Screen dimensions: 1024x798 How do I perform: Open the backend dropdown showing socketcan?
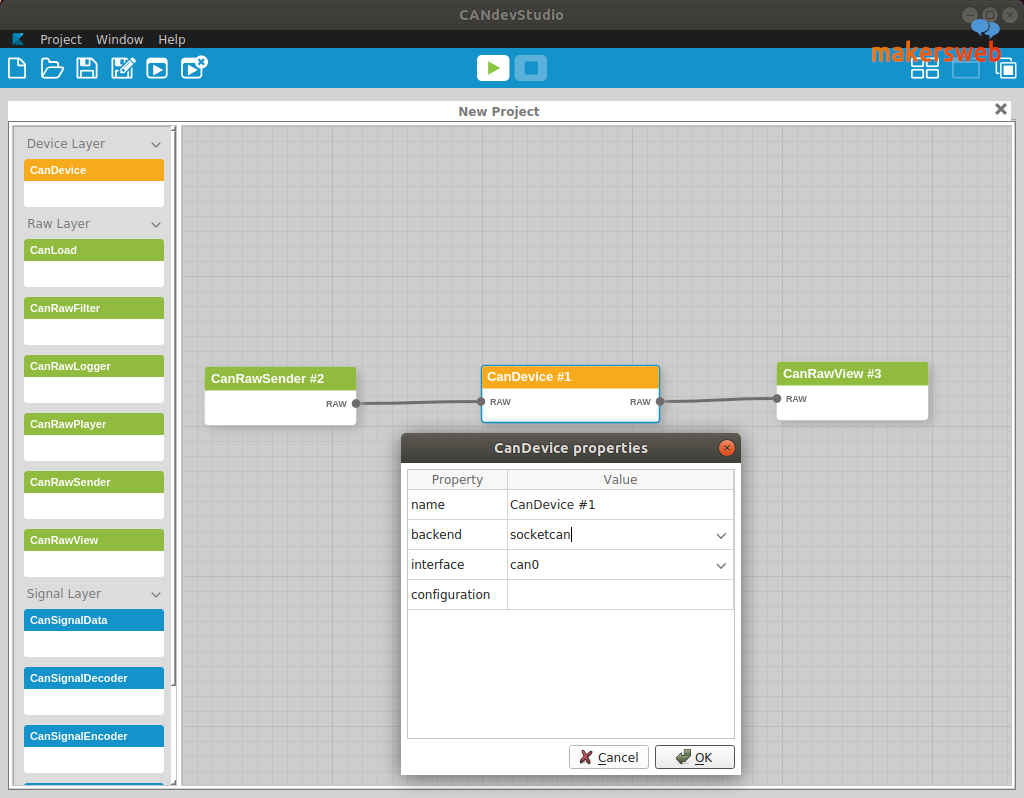tap(721, 535)
